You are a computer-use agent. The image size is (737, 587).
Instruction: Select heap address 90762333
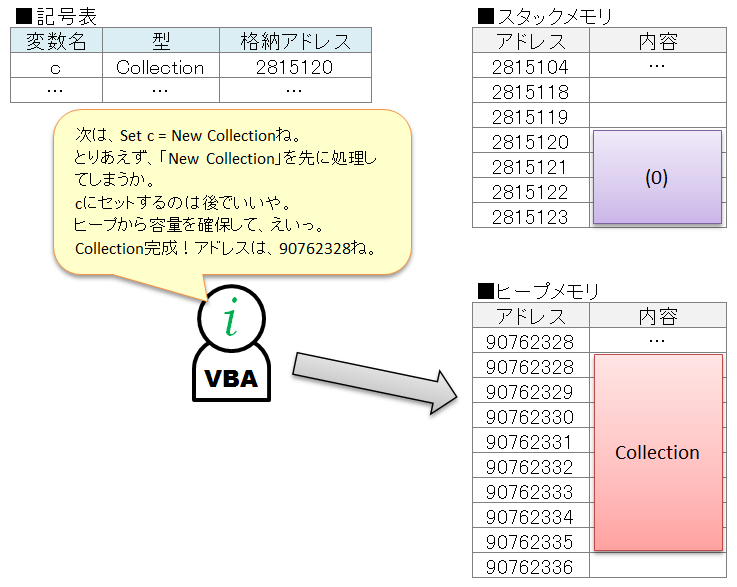[531, 490]
